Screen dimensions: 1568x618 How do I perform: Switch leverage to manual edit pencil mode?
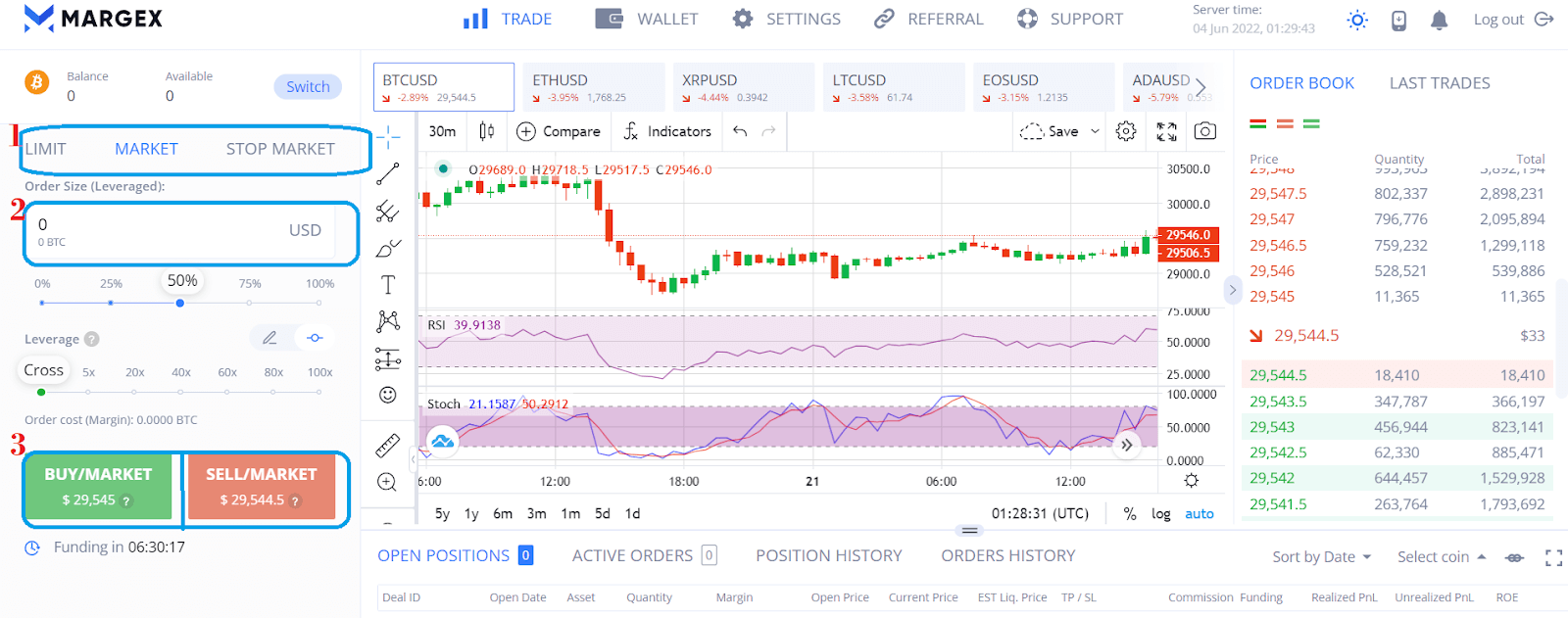click(269, 338)
